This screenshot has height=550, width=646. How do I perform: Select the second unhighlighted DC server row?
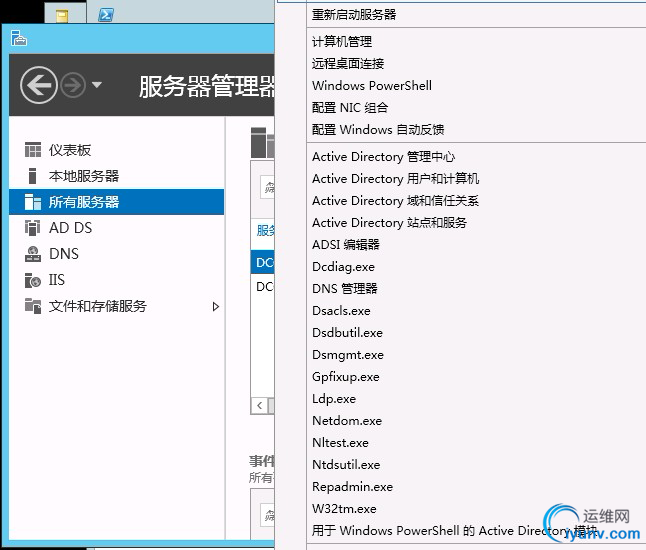click(x=262, y=286)
